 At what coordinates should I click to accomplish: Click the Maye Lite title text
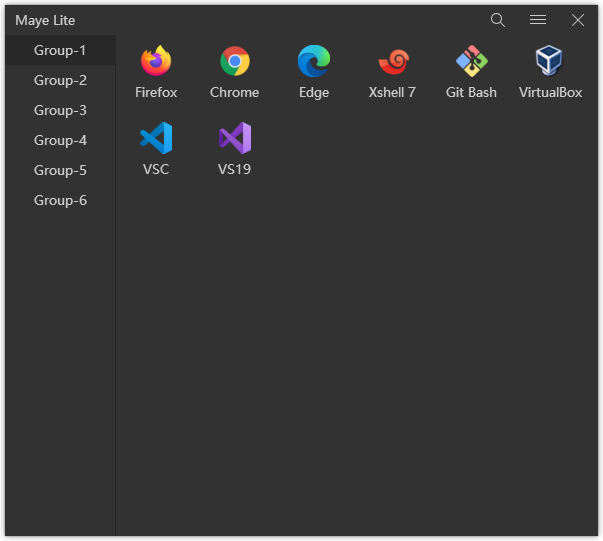[45, 20]
